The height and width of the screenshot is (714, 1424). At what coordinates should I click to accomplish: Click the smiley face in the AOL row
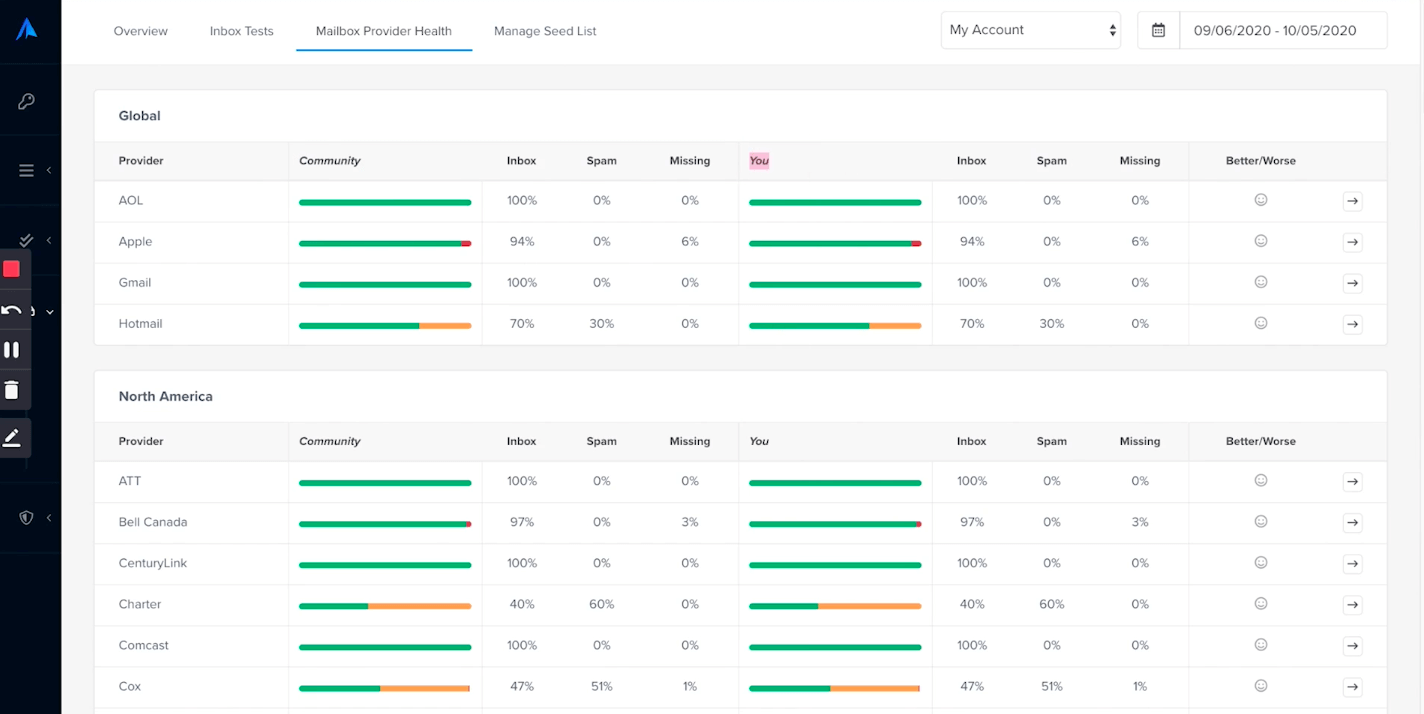[1261, 200]
